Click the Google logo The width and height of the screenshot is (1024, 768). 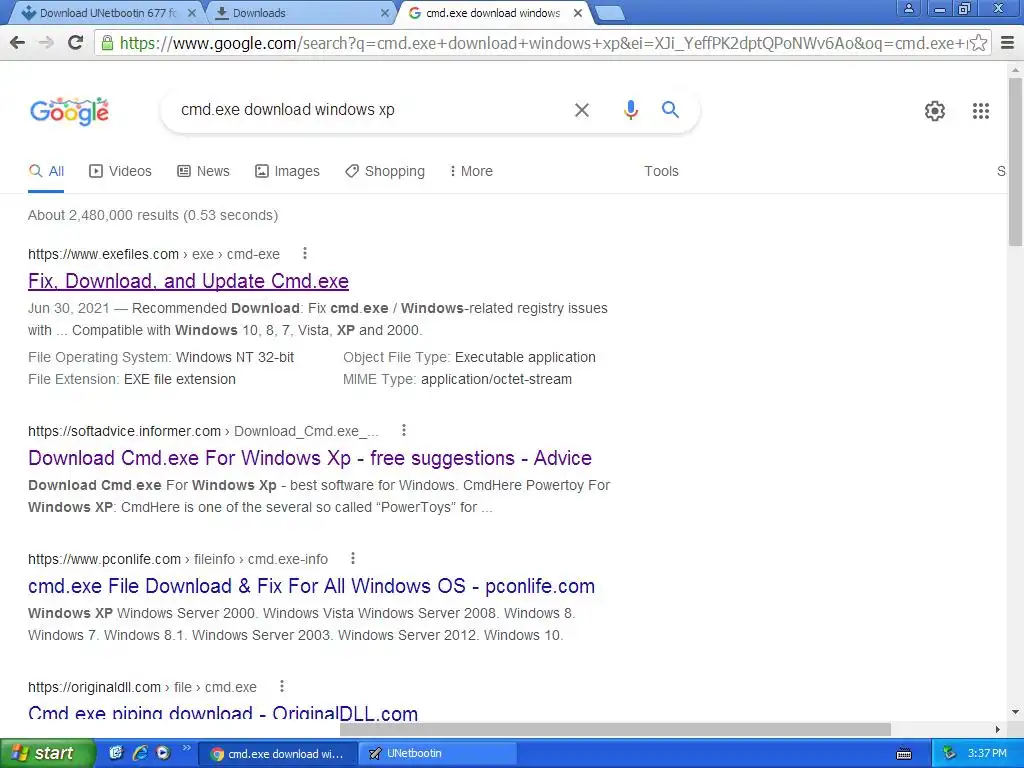pos(69,111)
